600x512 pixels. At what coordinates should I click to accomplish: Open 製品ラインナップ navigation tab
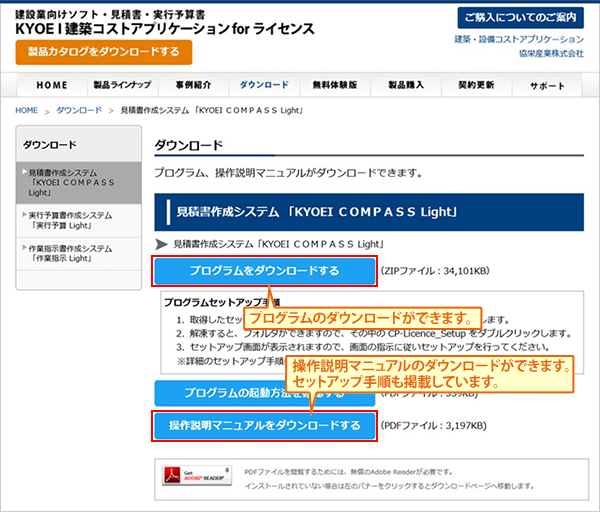tap(122, 85)
